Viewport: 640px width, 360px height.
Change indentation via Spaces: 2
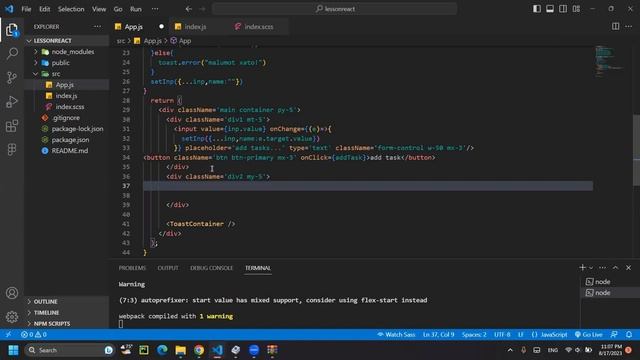(474, 335)
